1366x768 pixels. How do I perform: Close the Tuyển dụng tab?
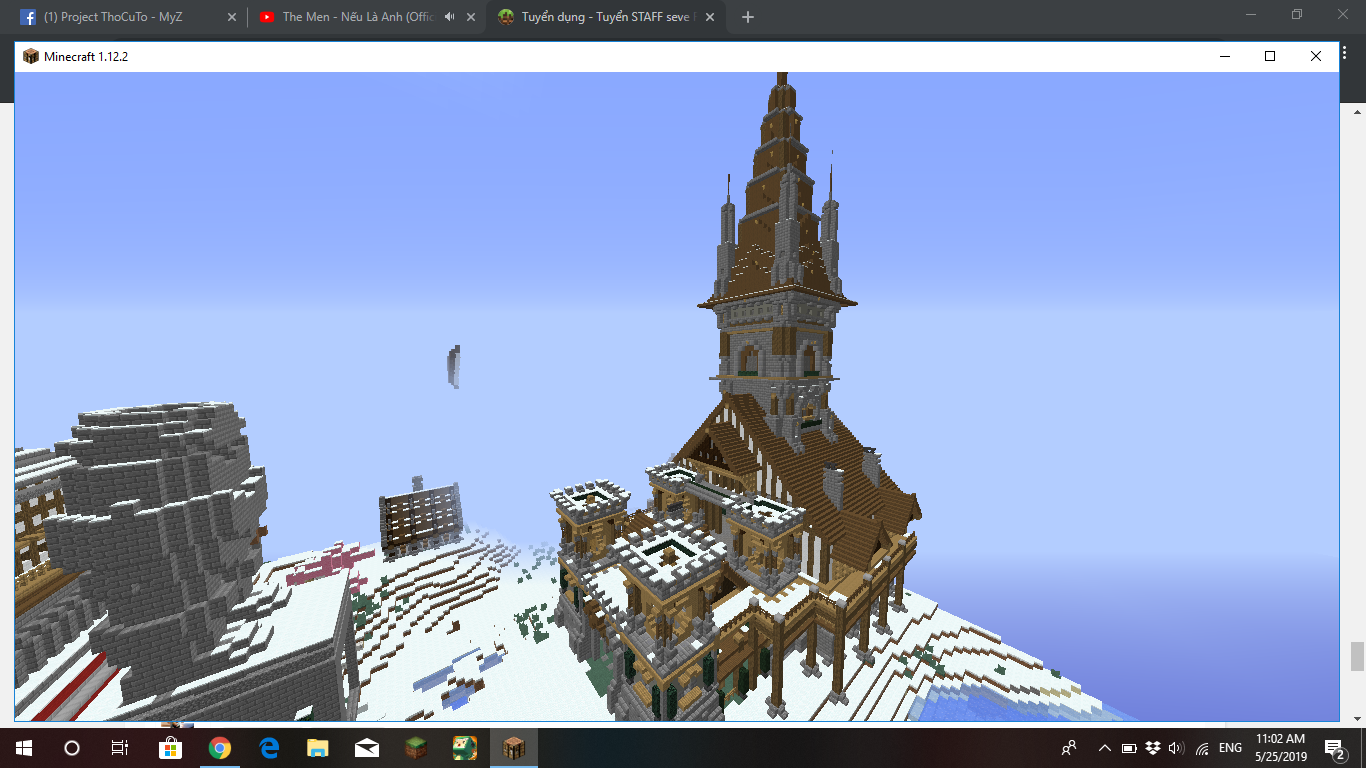(x=710, y=17)
